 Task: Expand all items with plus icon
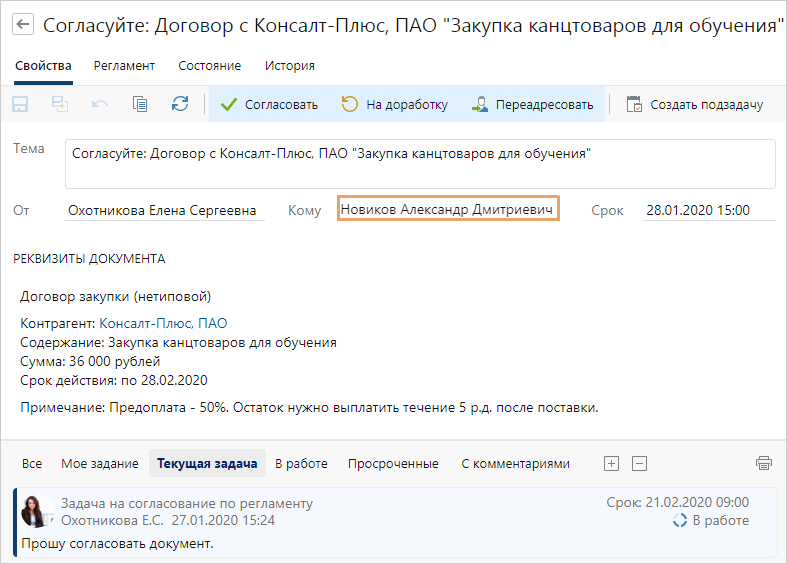coord(612,463)
